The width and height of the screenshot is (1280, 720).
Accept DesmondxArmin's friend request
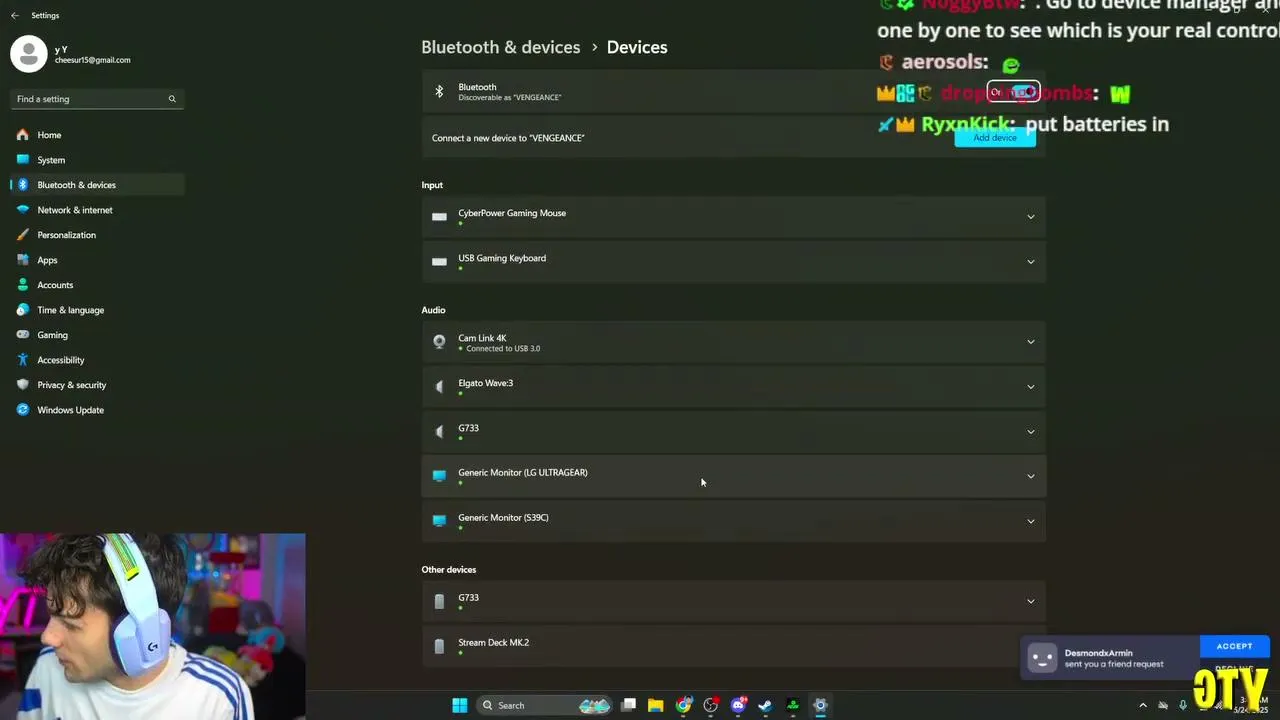pyautogui.click(x=1234, y=646)
